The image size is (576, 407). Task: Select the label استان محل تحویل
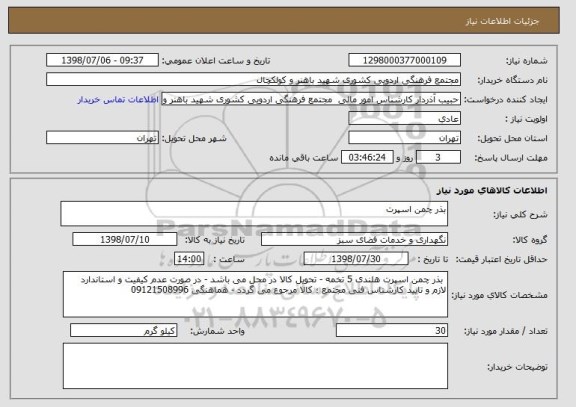click(x=512, y=138)
